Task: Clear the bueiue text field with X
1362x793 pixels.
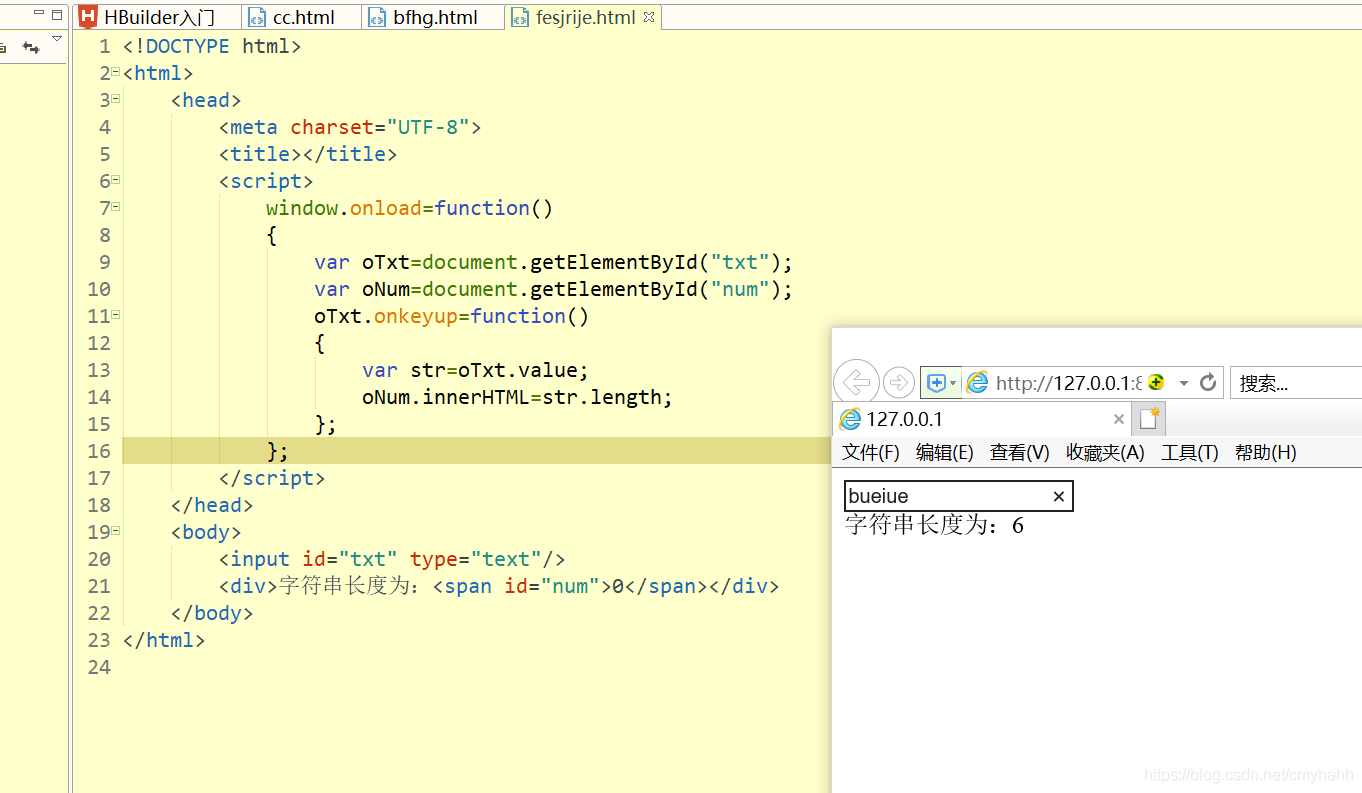Action: (x=1059, y=497)
